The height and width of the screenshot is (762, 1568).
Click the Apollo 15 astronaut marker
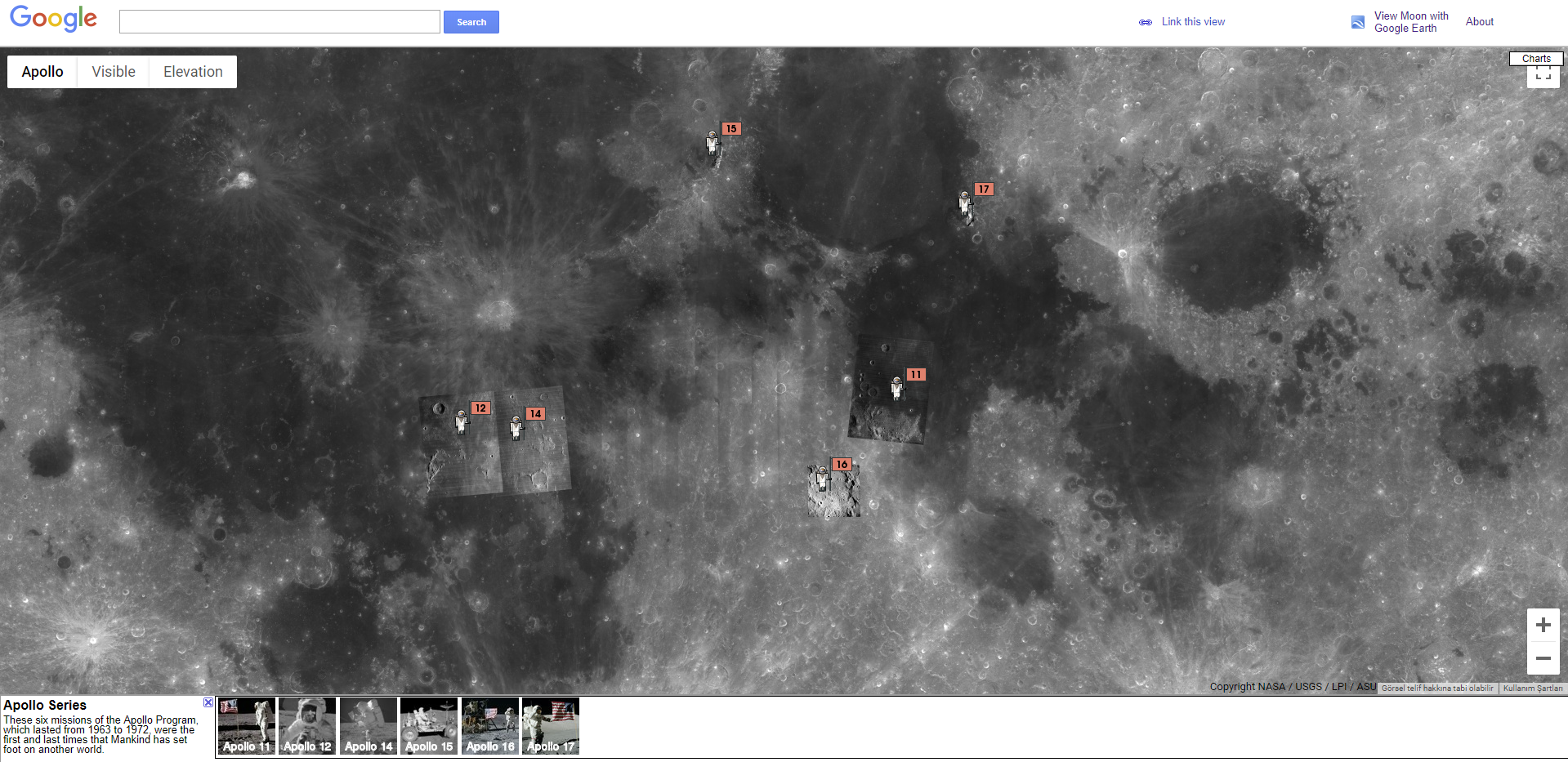click(x=713, y=142)
